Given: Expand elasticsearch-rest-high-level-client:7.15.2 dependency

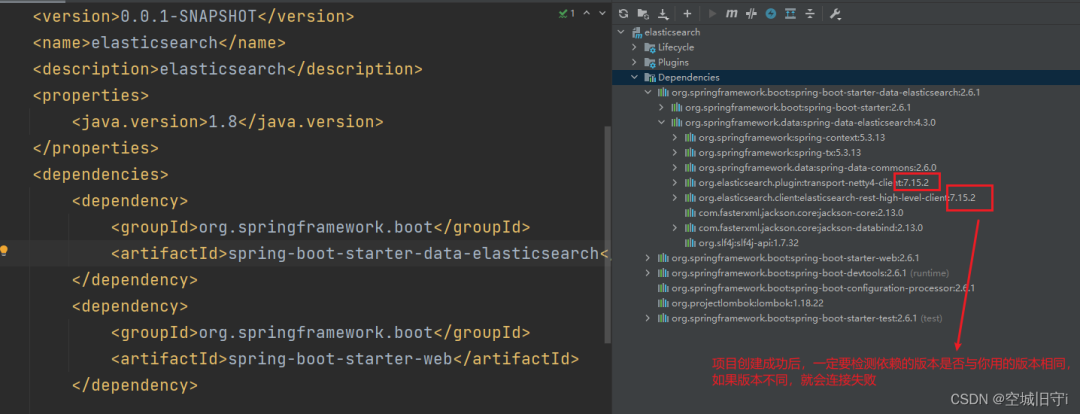Looking at the screenshot, I should point(675,198).
